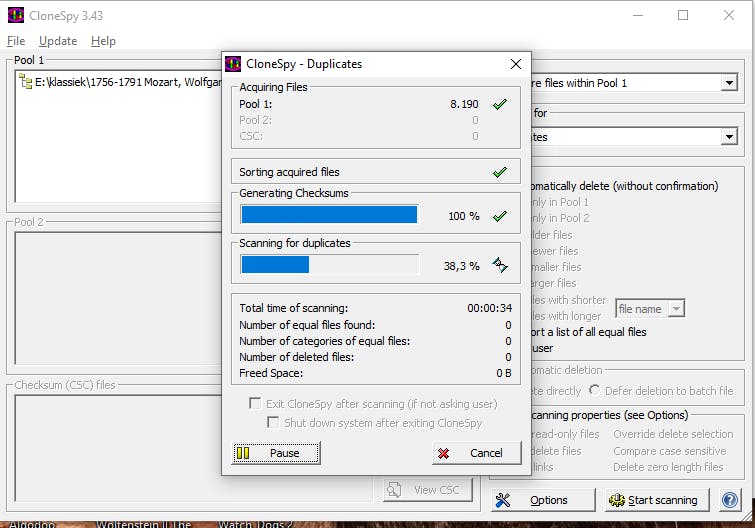The width and height of the screenshot is (755, 528).
Task: Close the CloneSpy - Duplicates dialog
Action: pyautogui.click(x=516, y=64)
